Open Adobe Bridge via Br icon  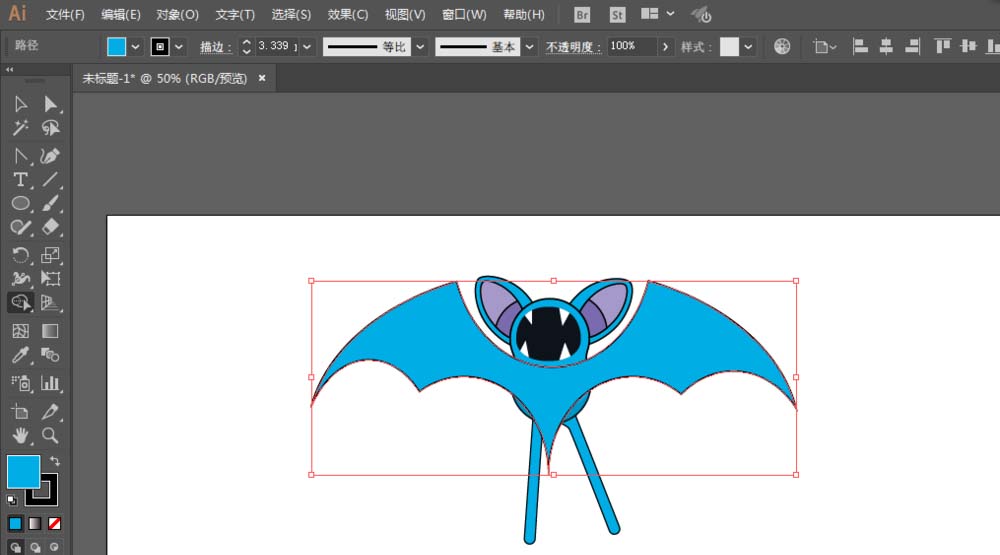tap(582, 15)
